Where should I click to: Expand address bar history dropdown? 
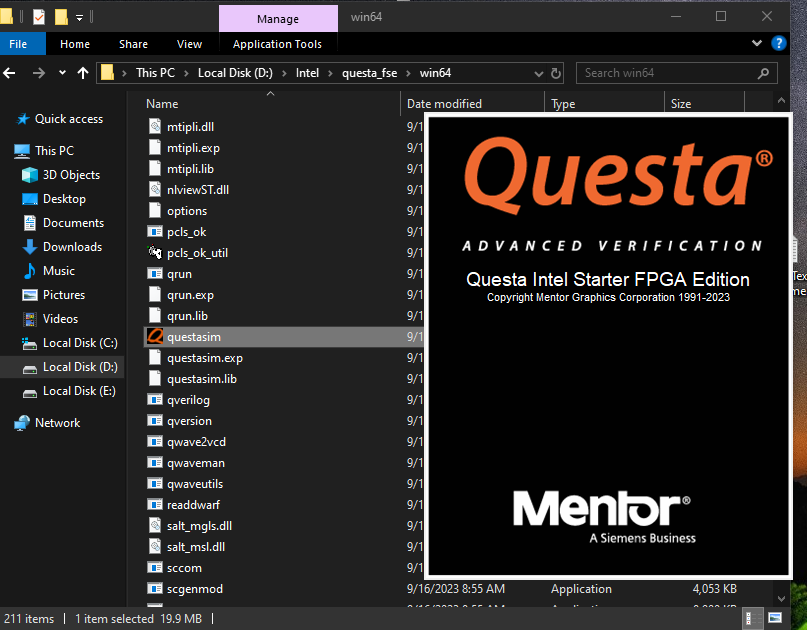[538, 74]
